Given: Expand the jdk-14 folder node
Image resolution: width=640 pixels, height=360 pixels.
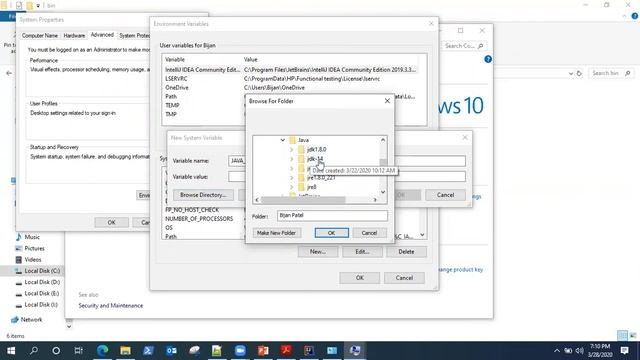Looking at the screenshot, I should [291, 159].
